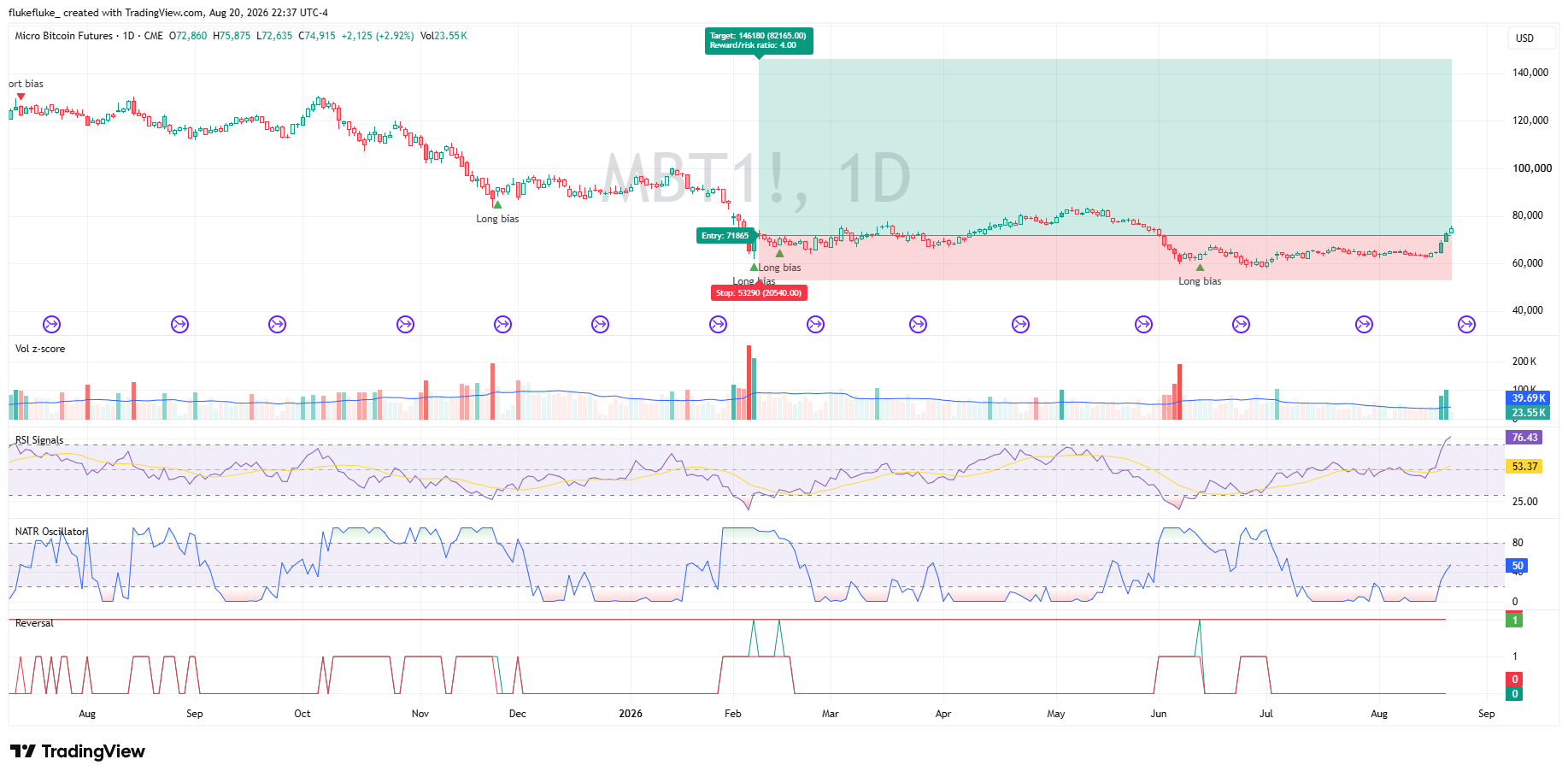Click the rollover marker icon before Oct
The width and height of the screenshot is (1568, 777).
pos(277,324)
